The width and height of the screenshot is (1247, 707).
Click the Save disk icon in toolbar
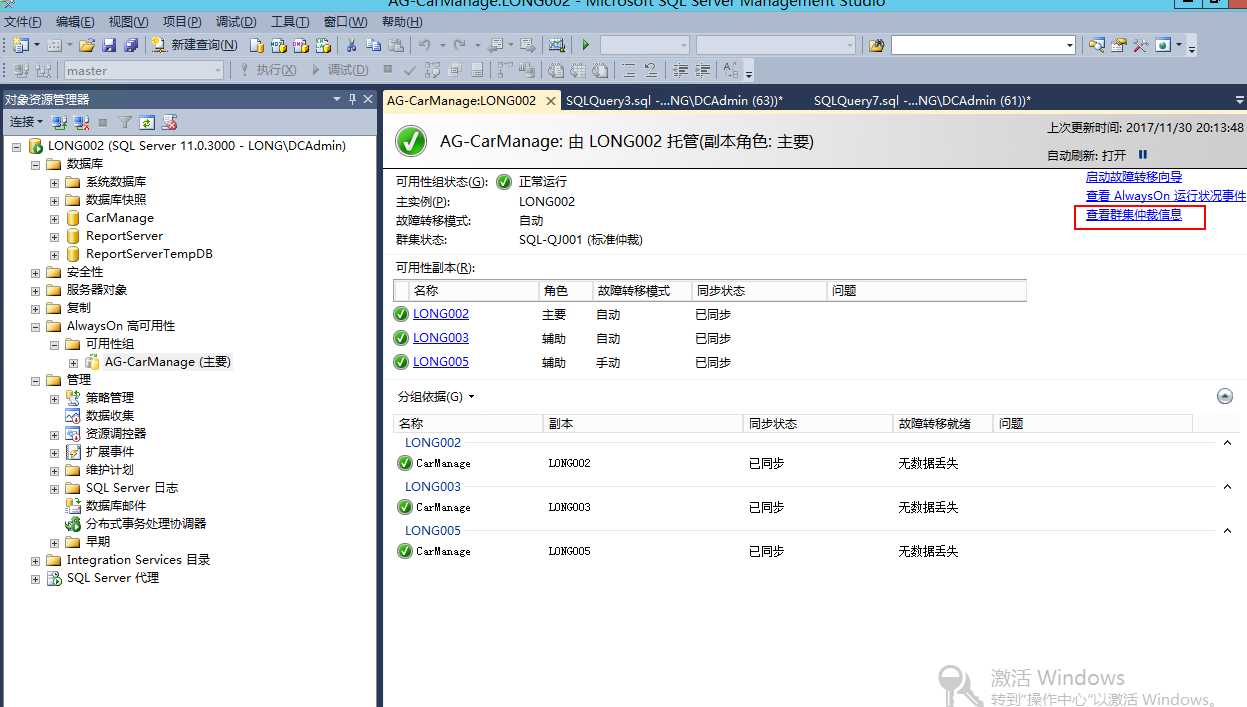coord(109,45)
